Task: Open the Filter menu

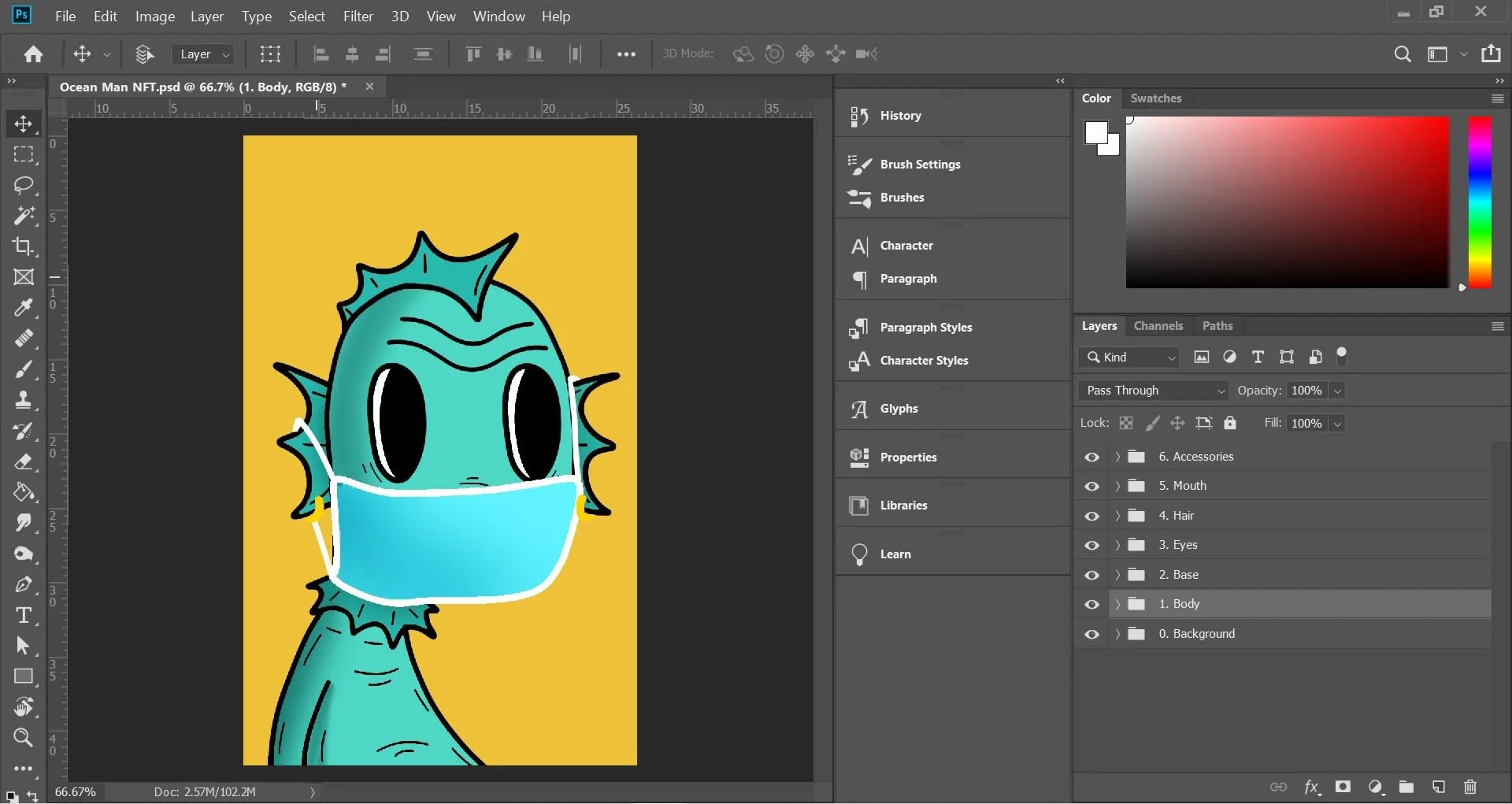Action: click(358, 17)
